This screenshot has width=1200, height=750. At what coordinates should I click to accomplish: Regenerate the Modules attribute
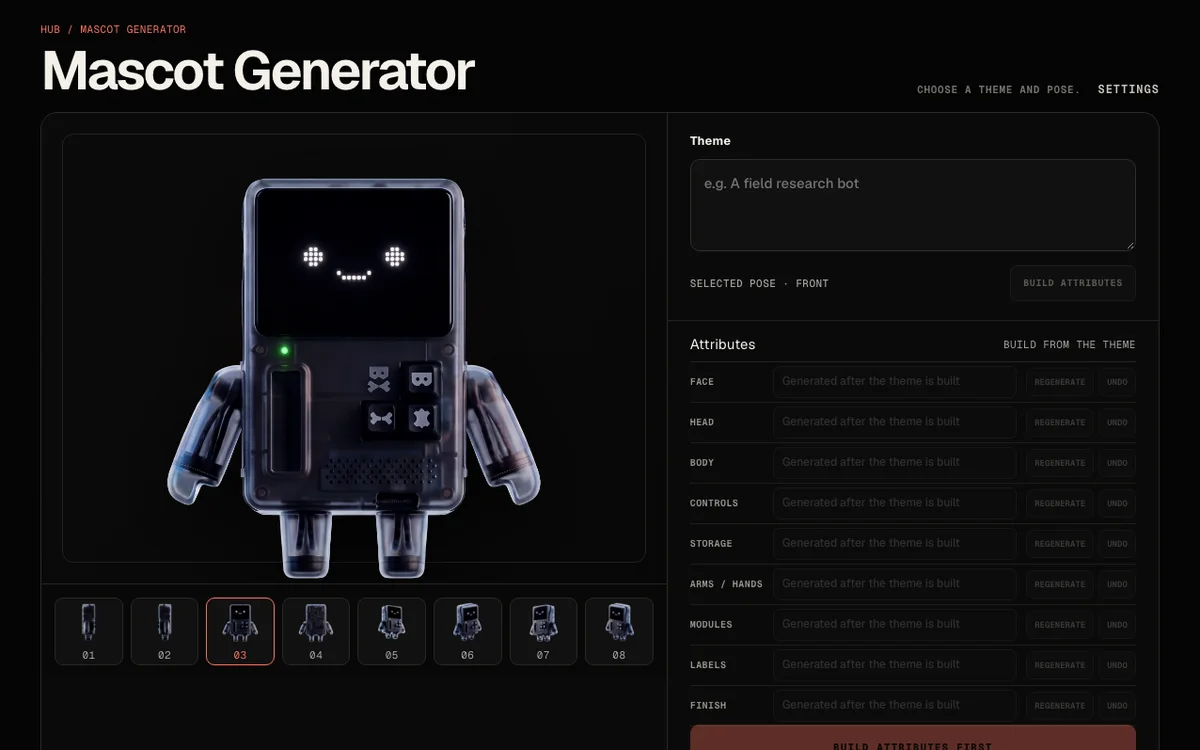coord(1059,625)
